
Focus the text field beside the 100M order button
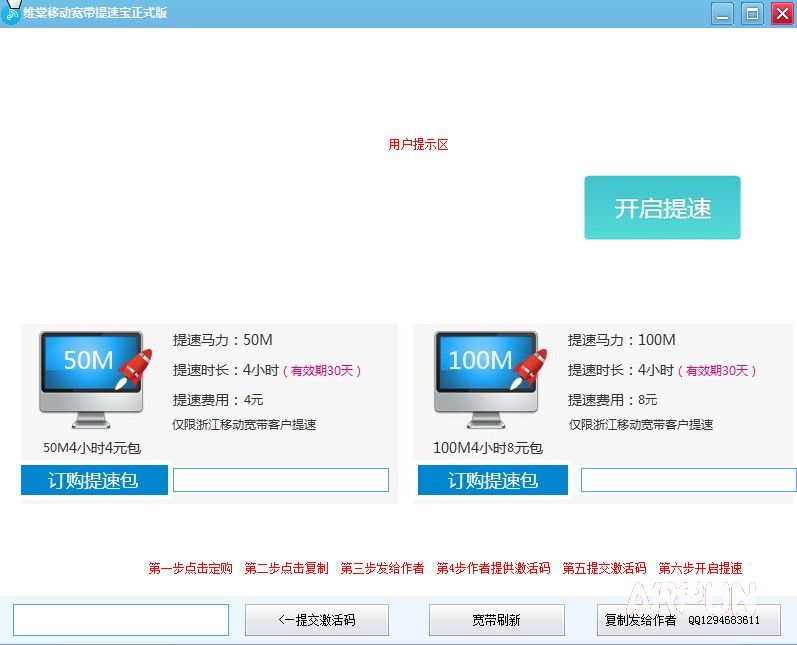point(688,480)
